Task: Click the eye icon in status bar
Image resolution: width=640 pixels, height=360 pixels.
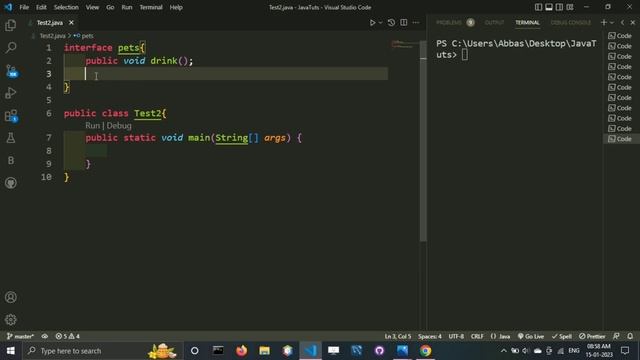Action: 45,336
